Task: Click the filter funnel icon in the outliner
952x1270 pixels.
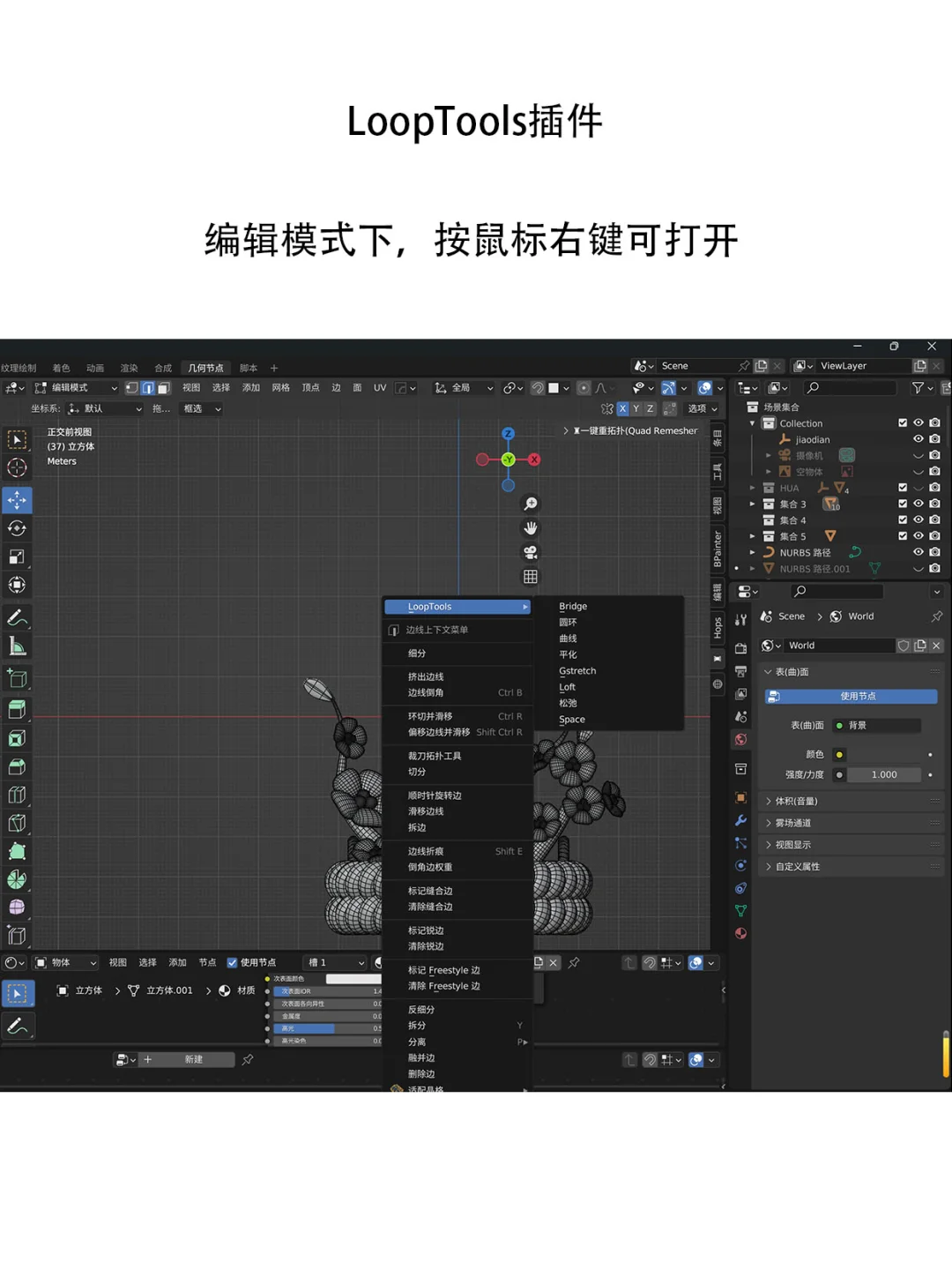Action: (919, 388)
